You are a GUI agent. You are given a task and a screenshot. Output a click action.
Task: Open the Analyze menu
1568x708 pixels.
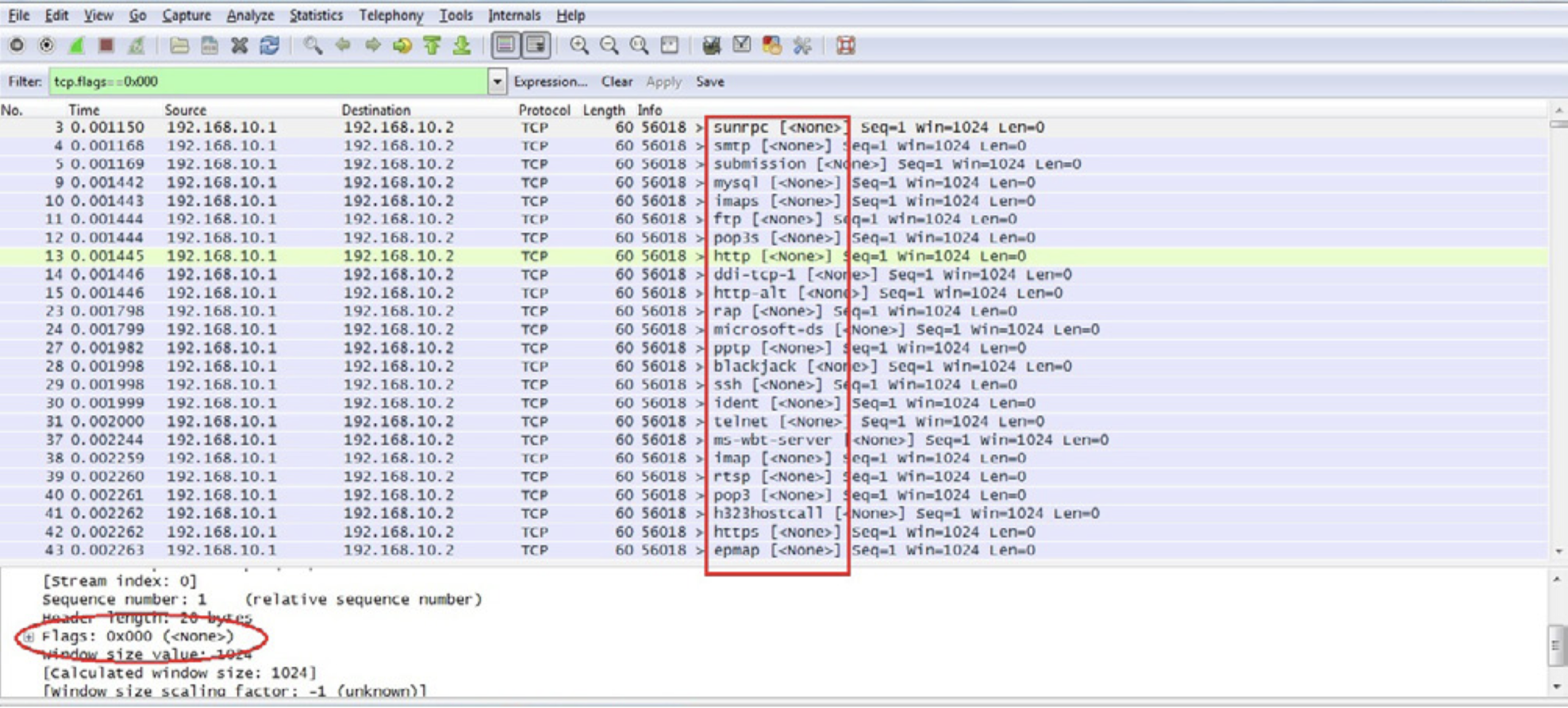pyautogui.click(x=250, y=15)
